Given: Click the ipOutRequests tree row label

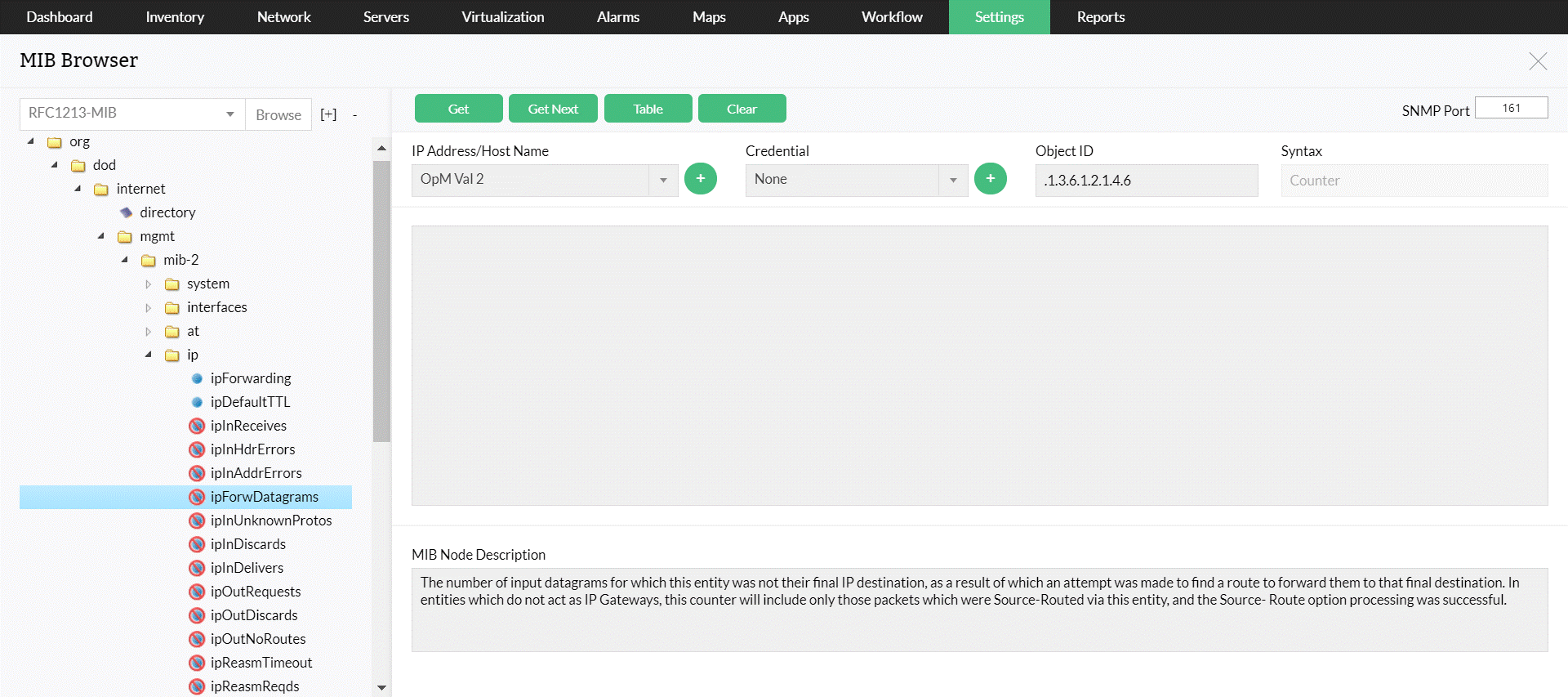Looking at the screenshot, I should coord(256,592).
